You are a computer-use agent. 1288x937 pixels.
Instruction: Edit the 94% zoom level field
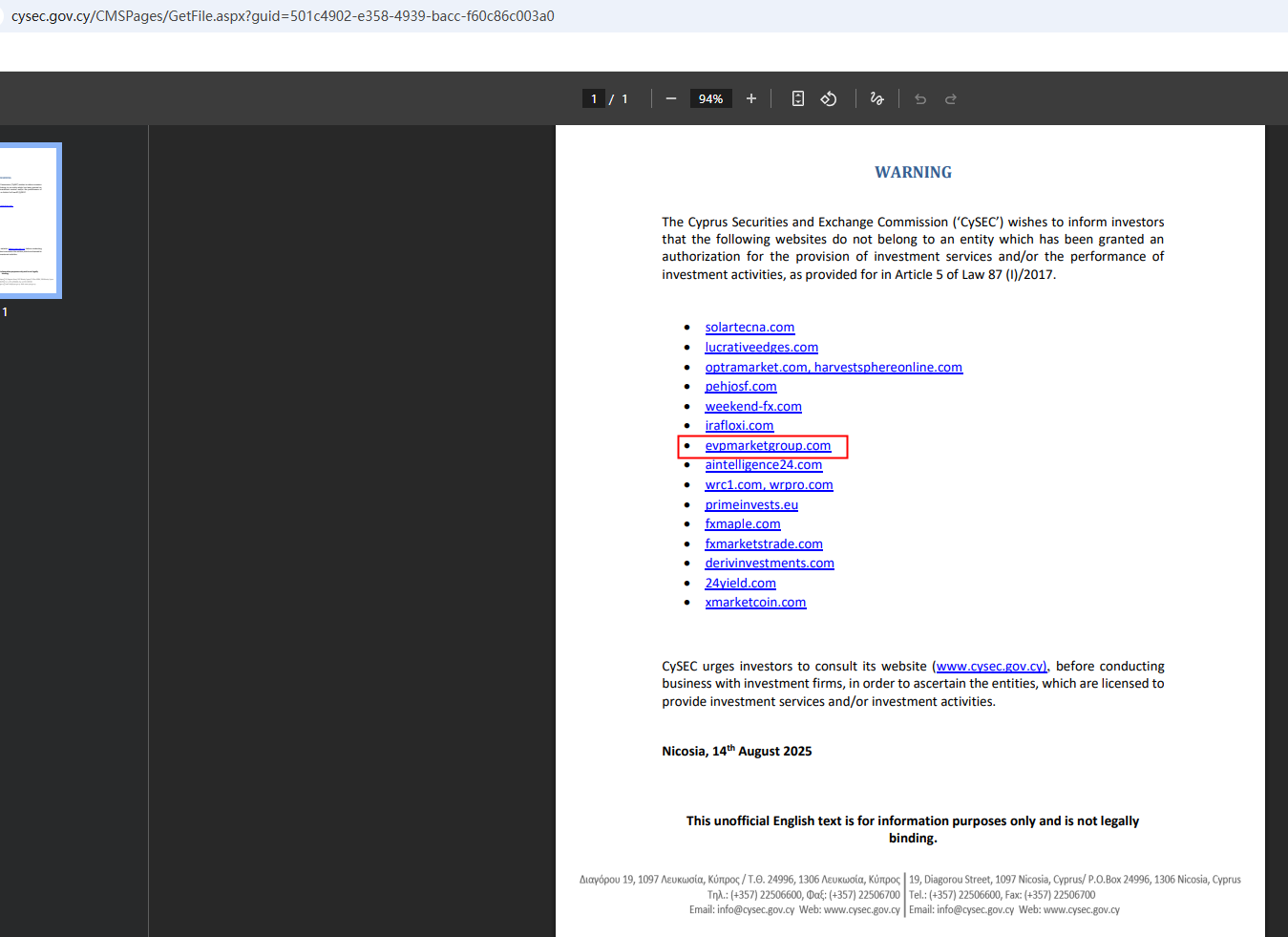pyautogui.click(x=710, y=98)
